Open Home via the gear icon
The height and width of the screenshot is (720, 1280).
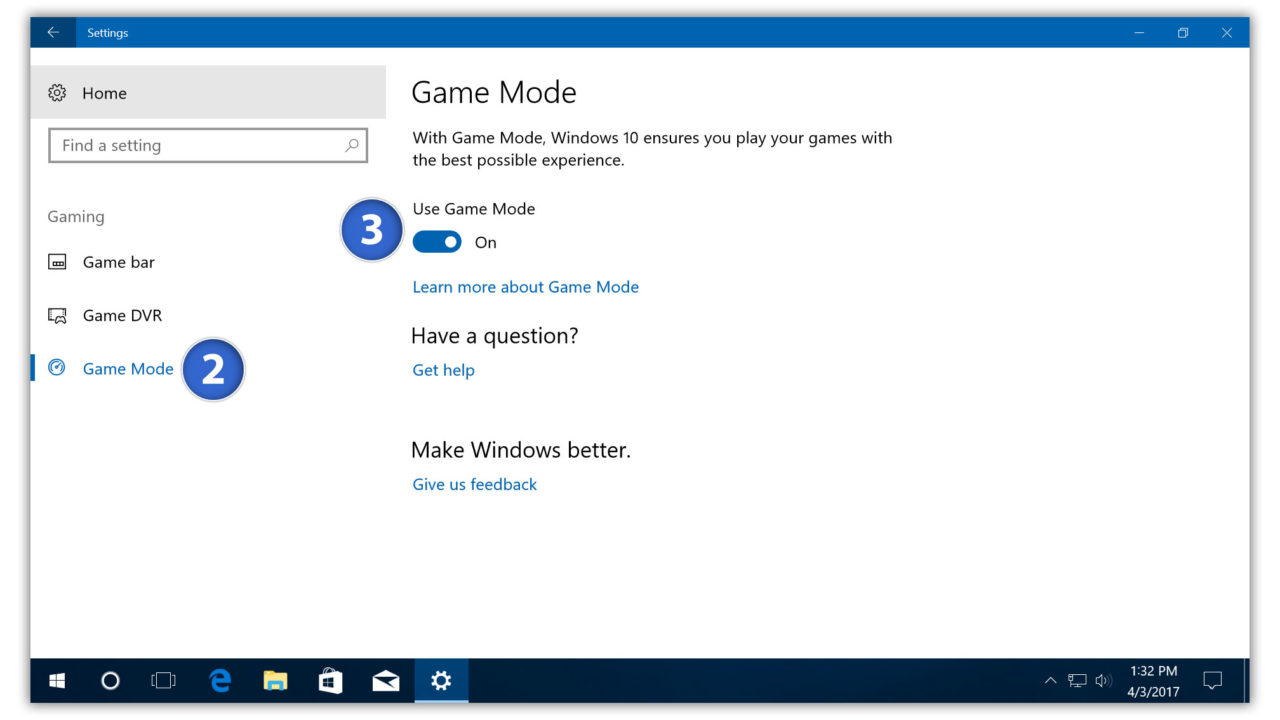(57, 93)
